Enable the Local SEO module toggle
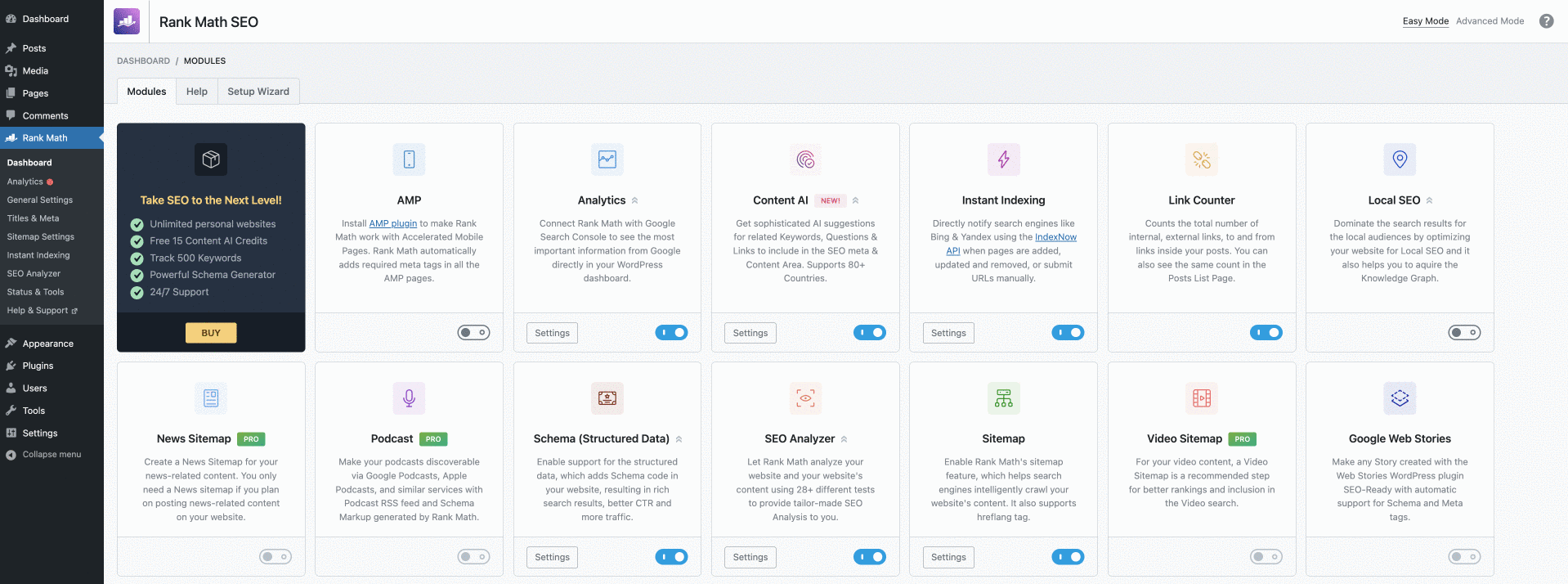This screenshot has height=584, width=1568. click(x=1464, y=333)
